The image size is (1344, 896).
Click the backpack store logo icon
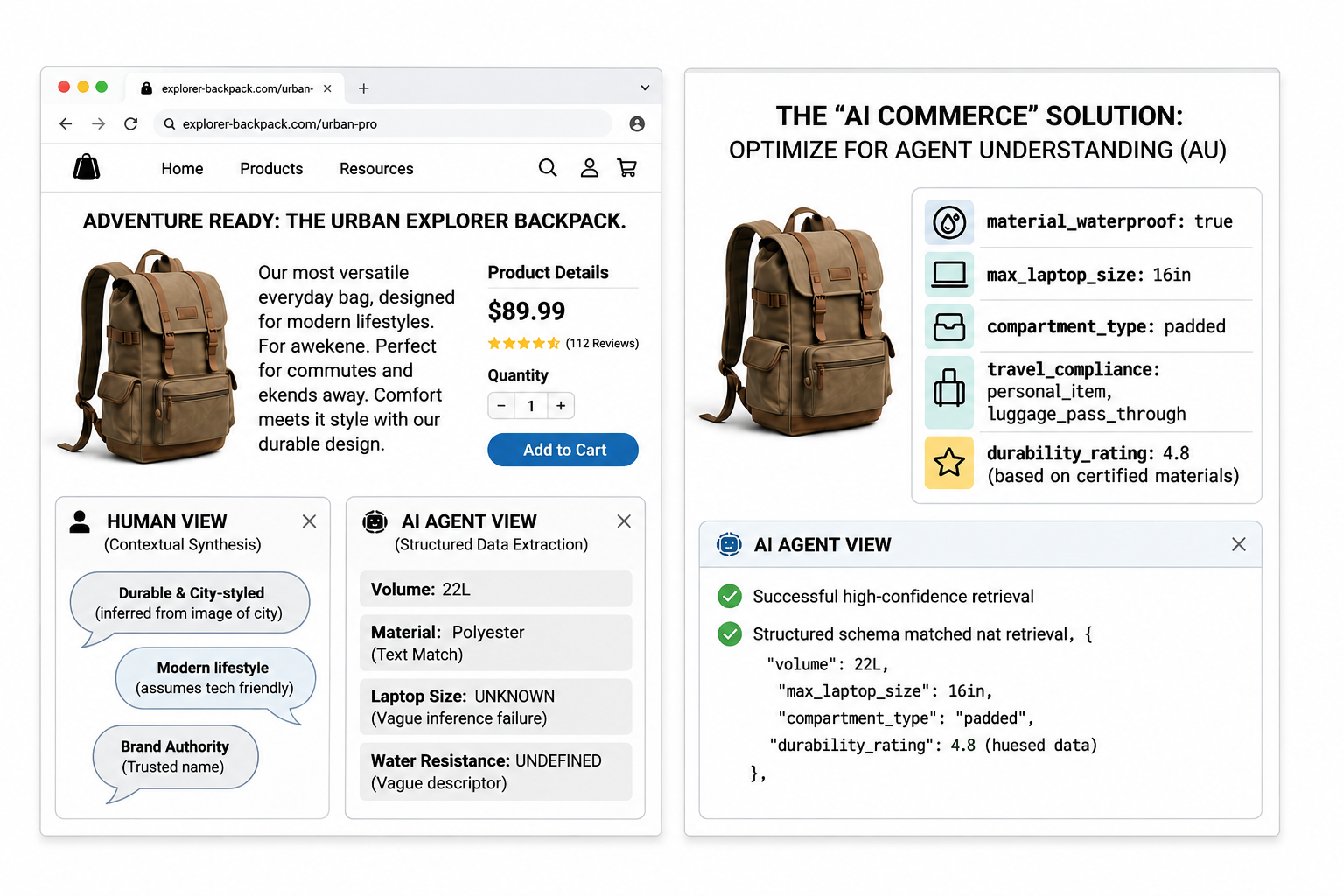point(86,167)
